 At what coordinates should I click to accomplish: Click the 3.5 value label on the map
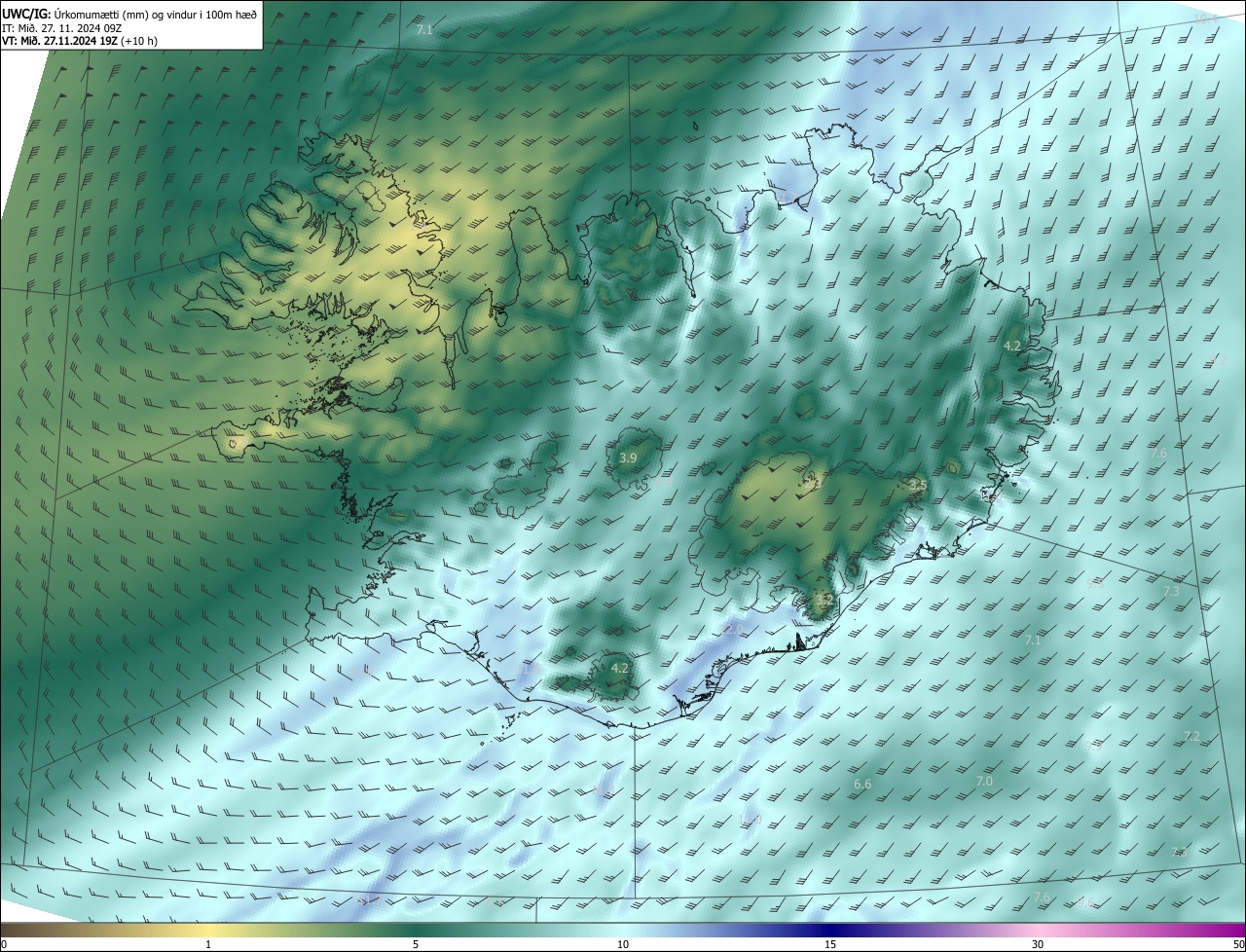pos(917,485)
